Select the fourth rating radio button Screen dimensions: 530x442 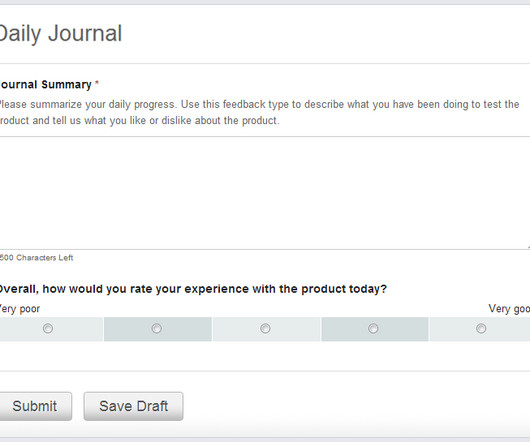(x=373, y=328)
